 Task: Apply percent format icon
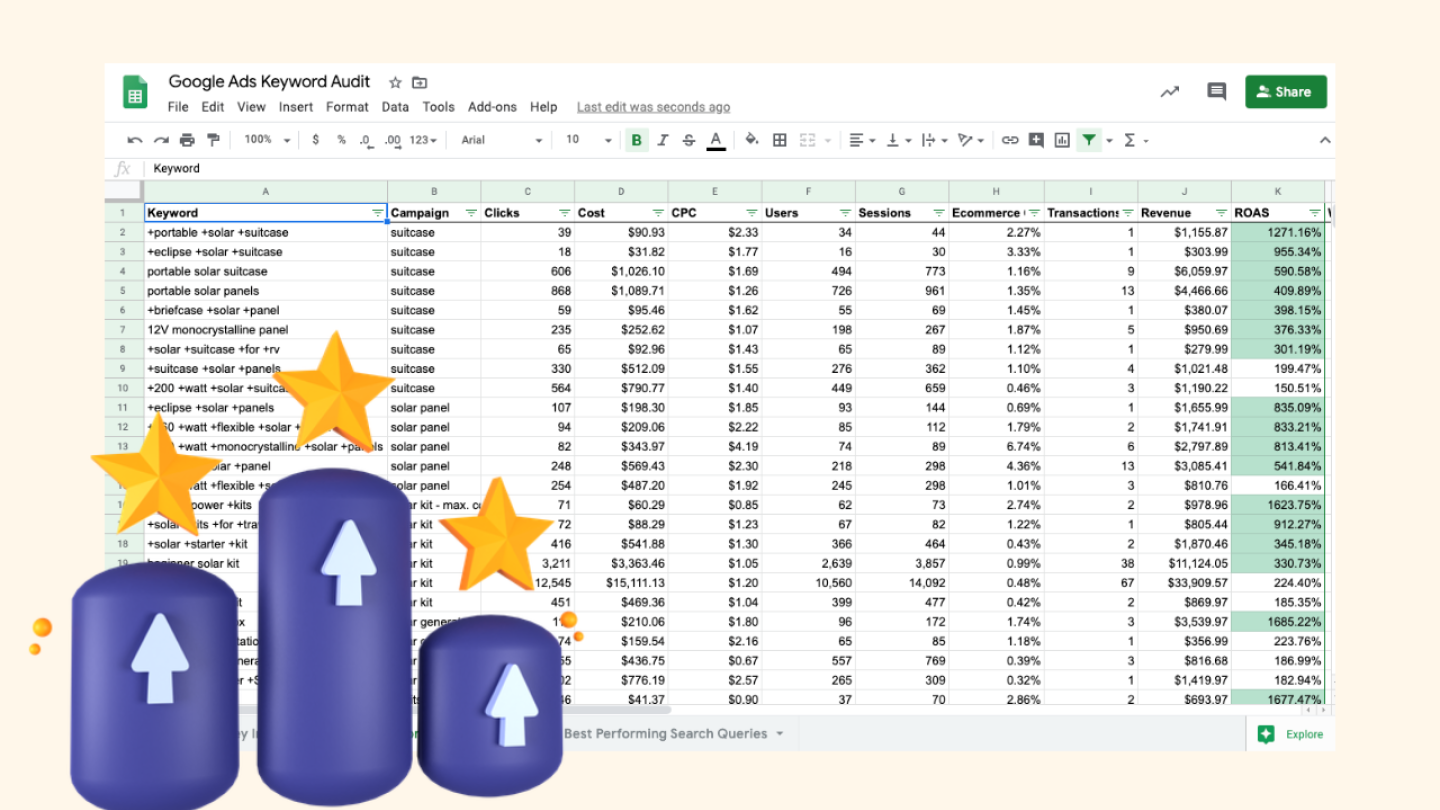(x=341, y=140)
